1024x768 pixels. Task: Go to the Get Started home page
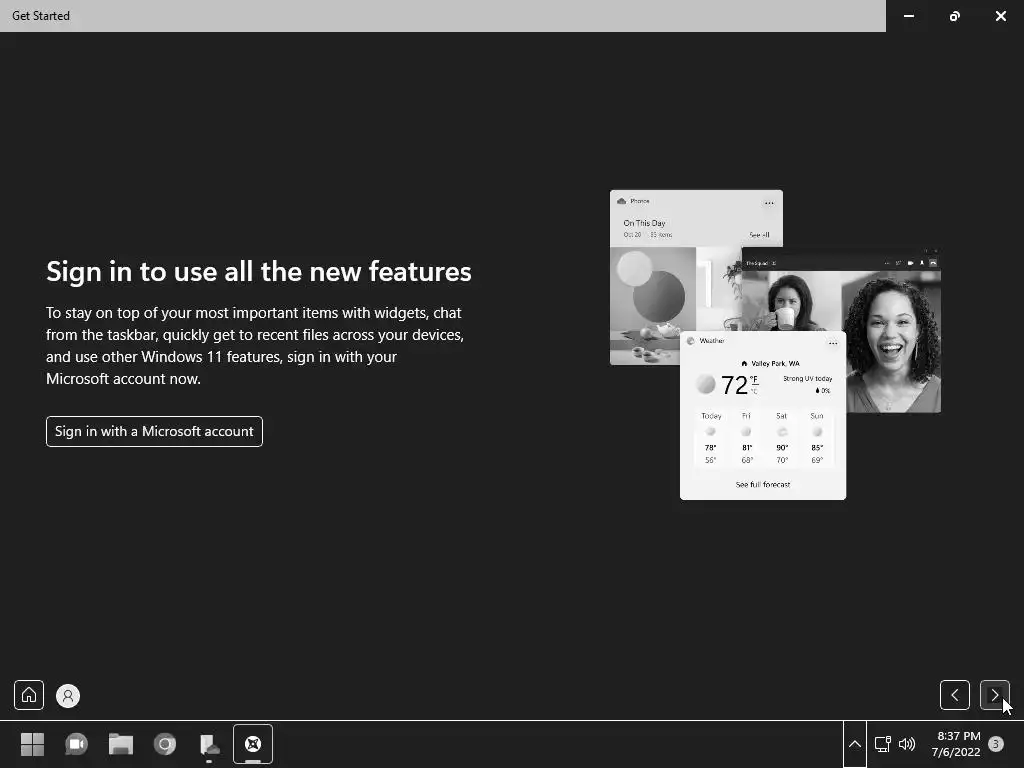pyautogui.click(x=29, y=695)
